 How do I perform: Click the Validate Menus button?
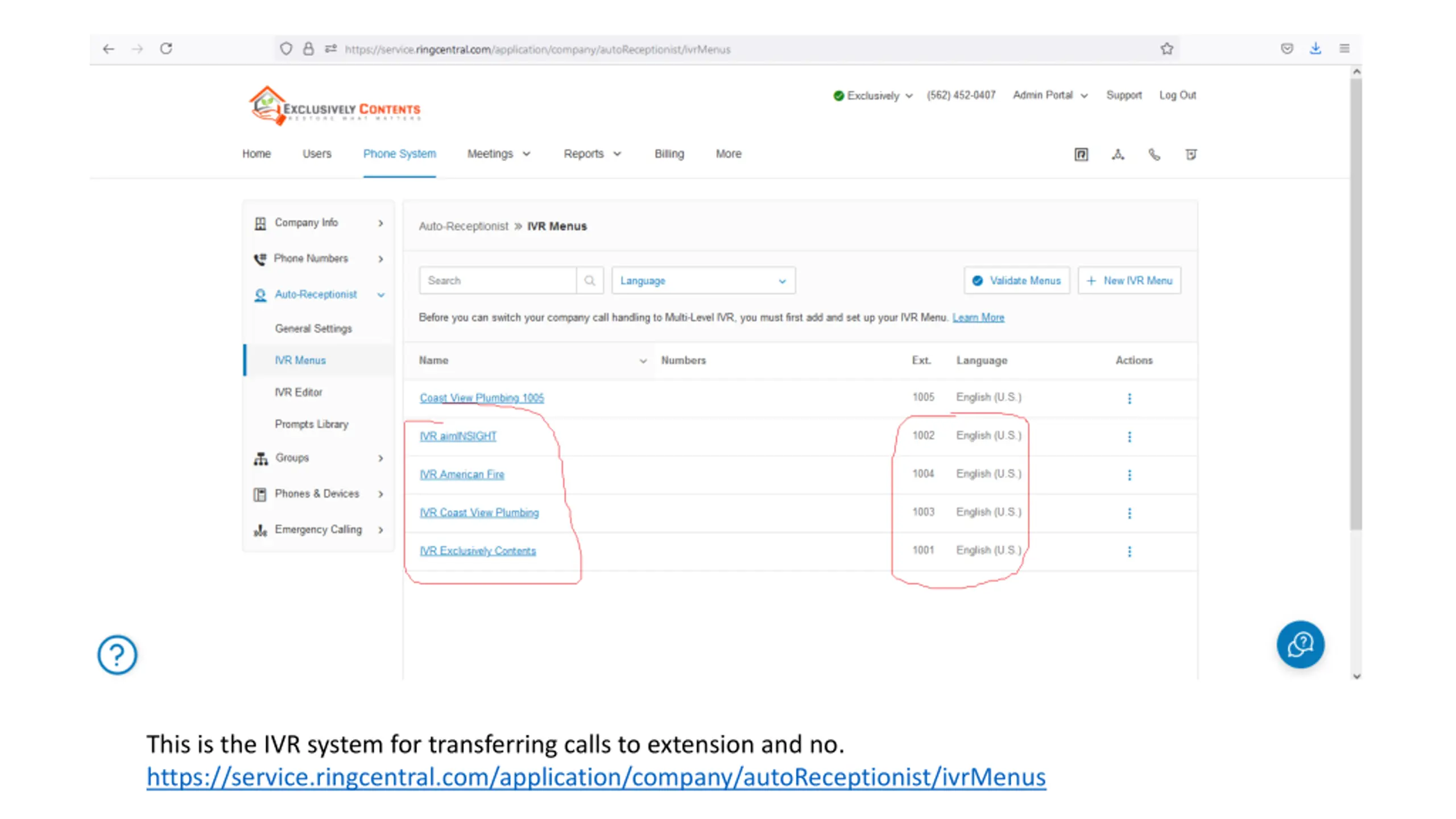(x=1016, y=280)
